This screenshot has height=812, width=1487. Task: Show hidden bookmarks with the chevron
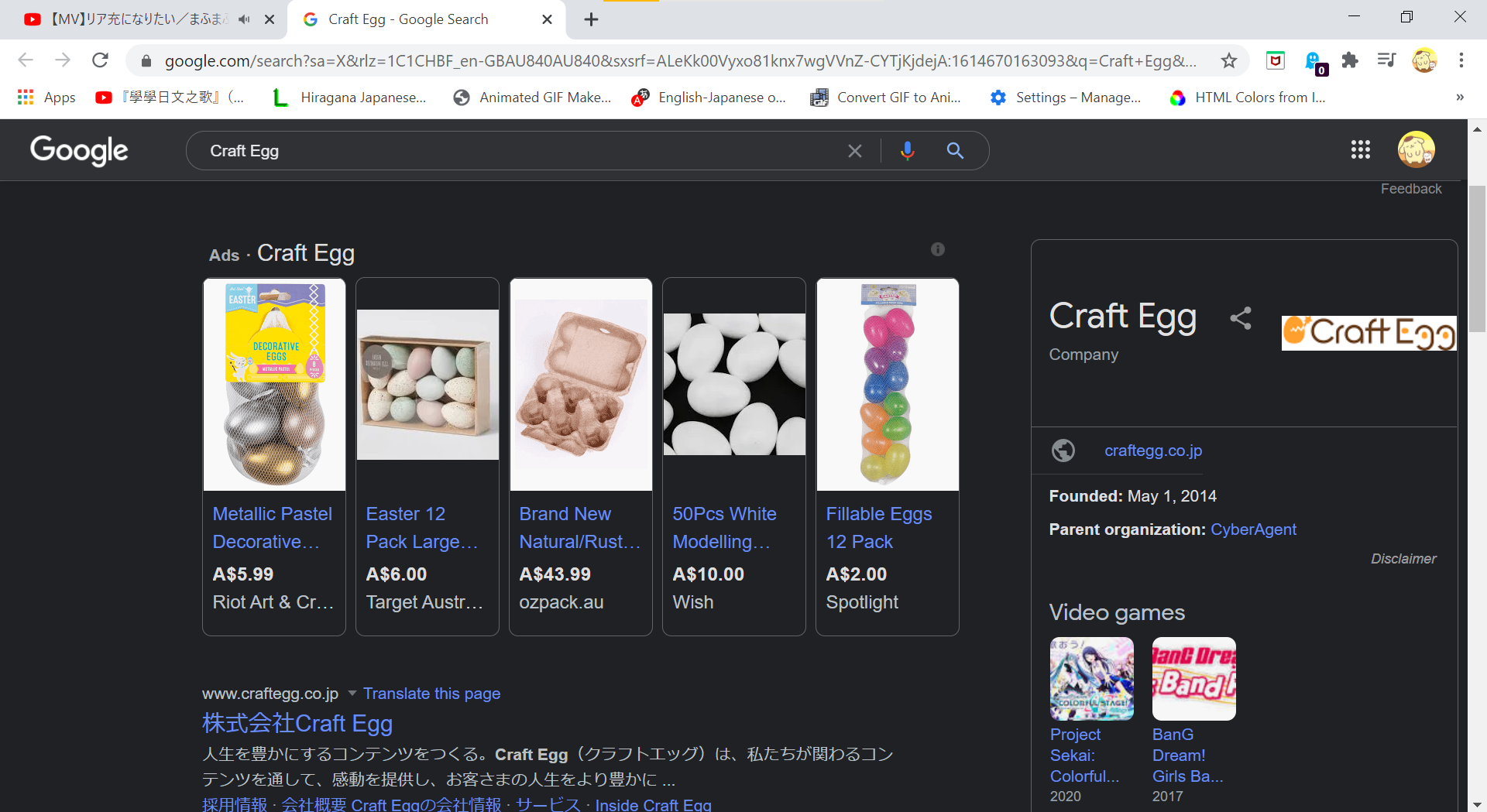click(1459, 98)
